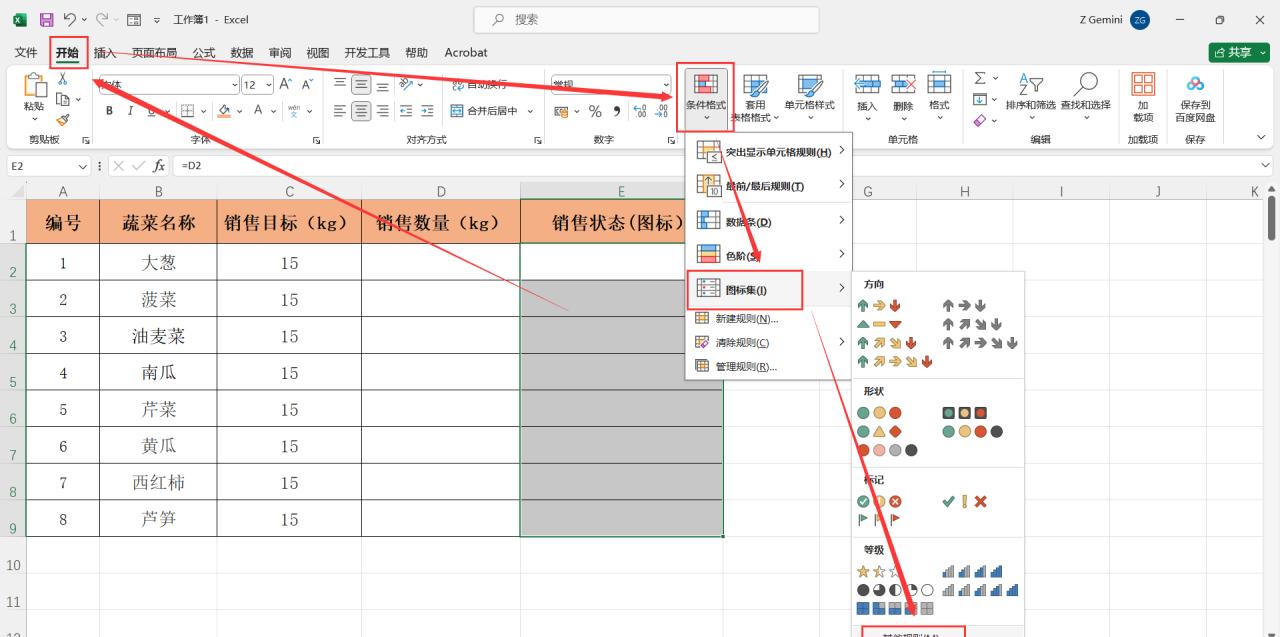The image size is (1280, 637).
Task: Click the Add-ins icon
Action: (1143, 84)
